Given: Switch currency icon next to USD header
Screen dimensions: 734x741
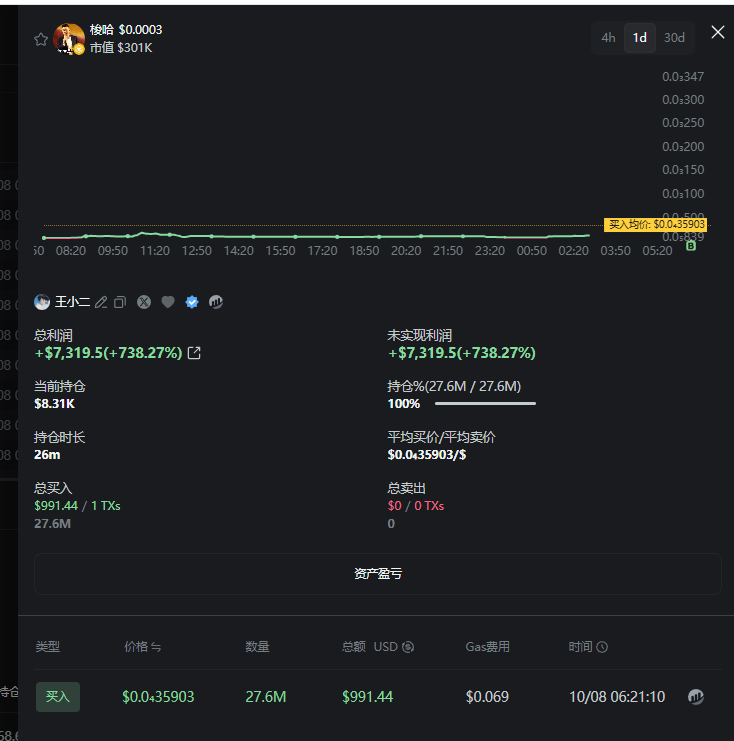Looking at the screenshot, I should pos(408,647).
